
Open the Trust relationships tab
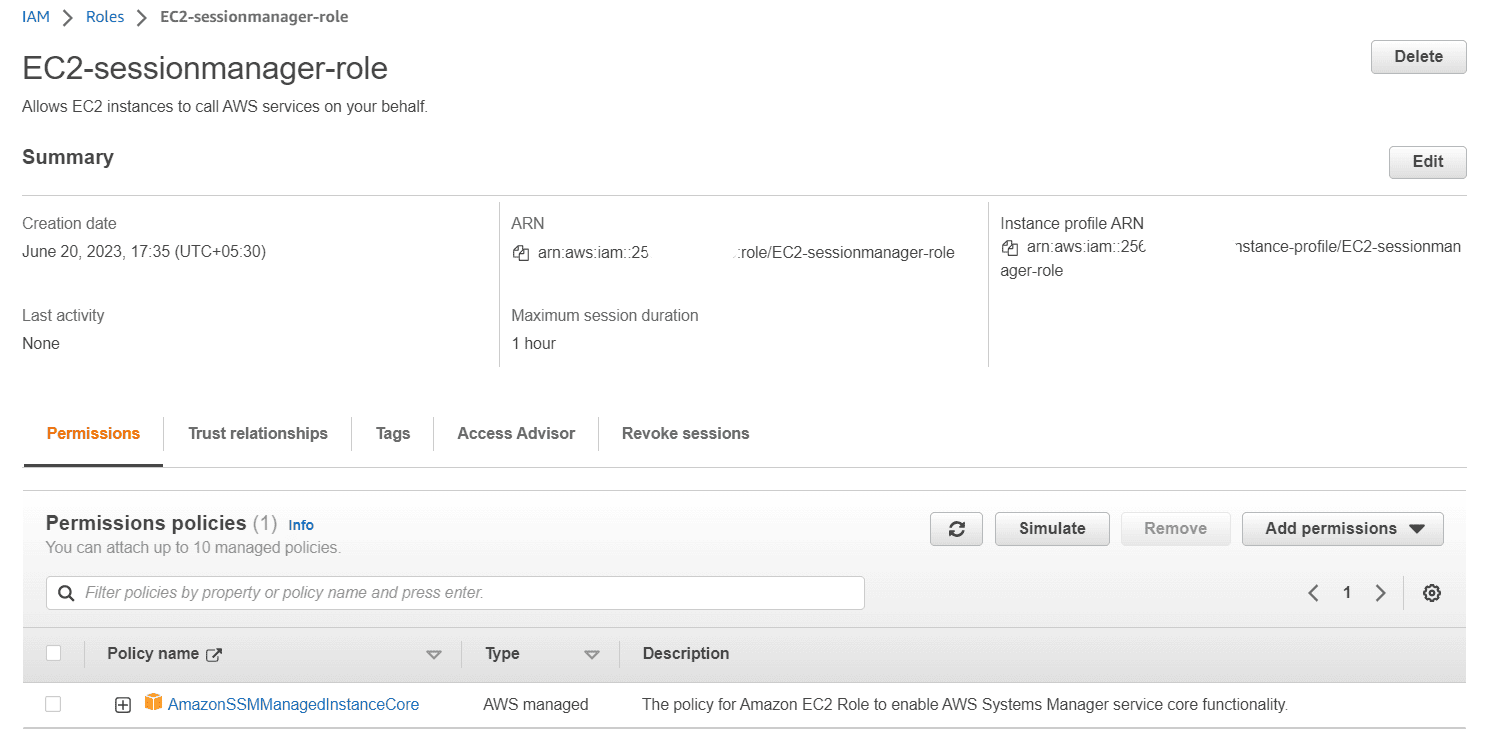[258, 433]
